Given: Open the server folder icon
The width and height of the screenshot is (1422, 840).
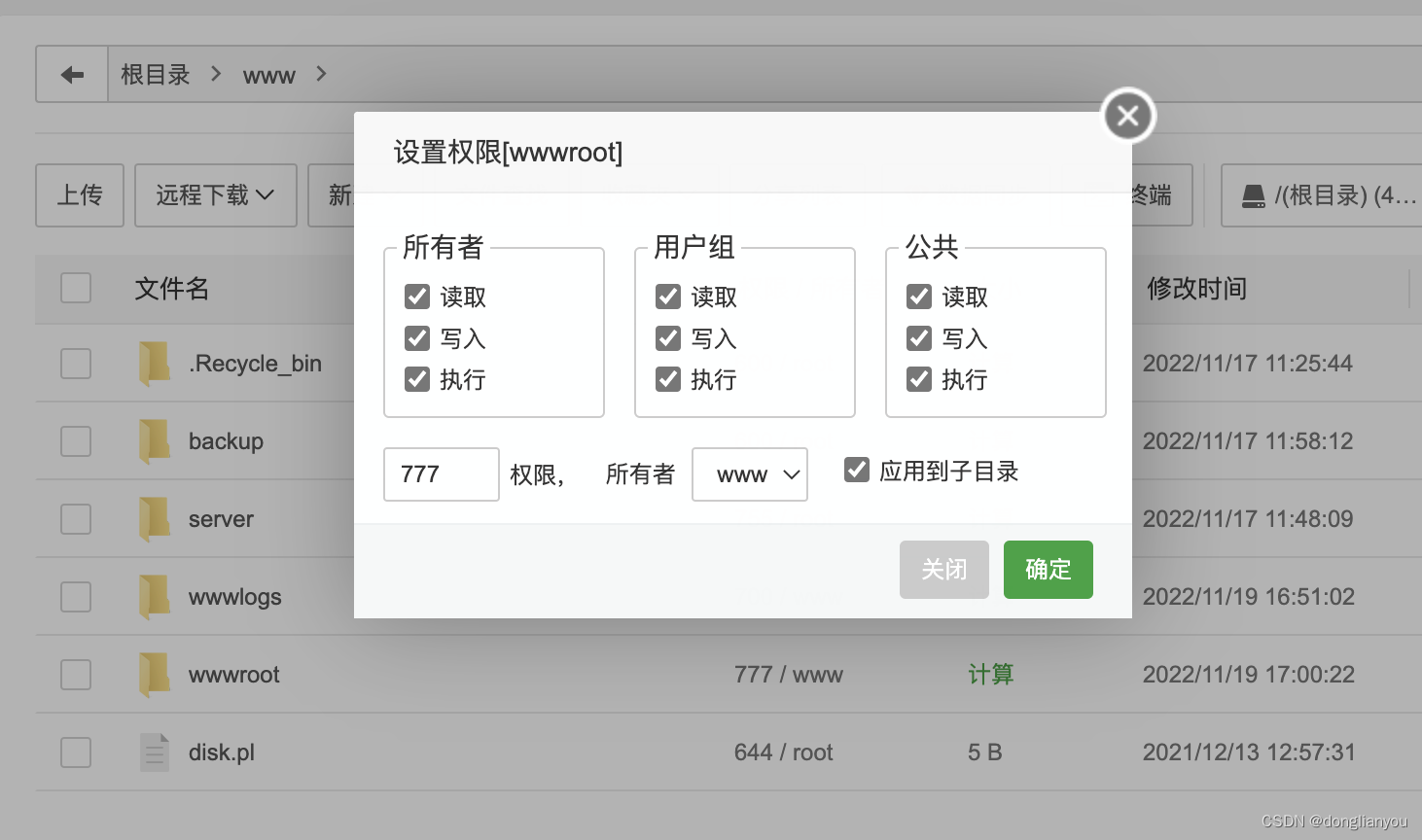Looking at the screenshot, I should (x=155, y=519).
